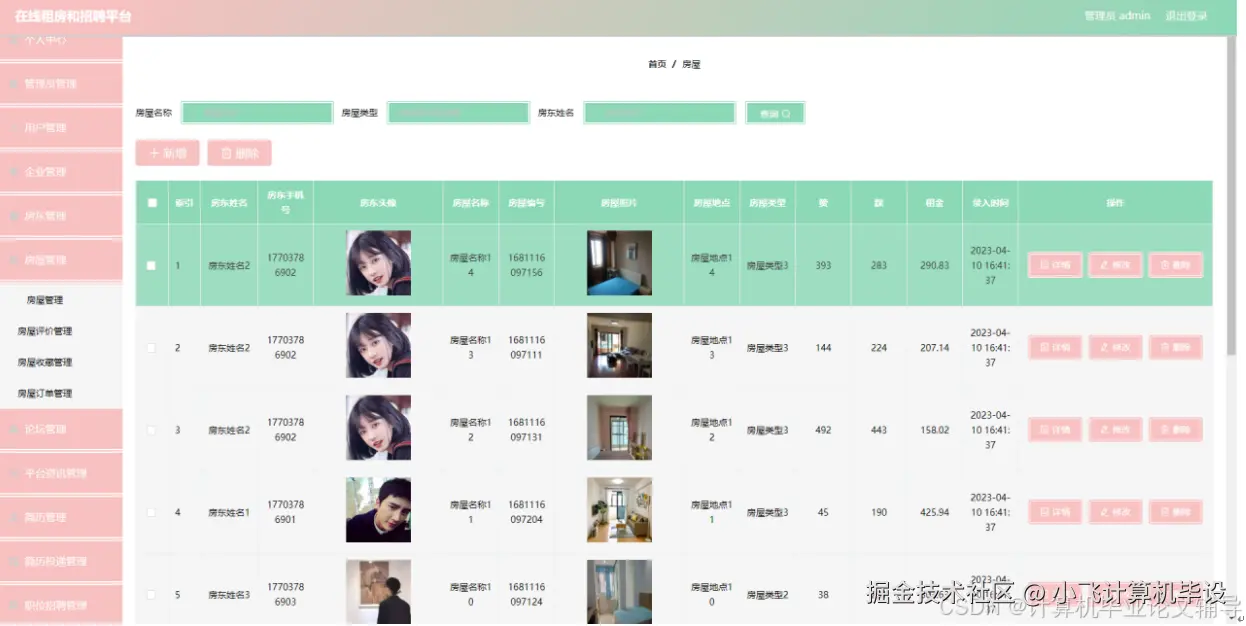The width and height of the screenshot is (1246, 626).
Task: Expand the 企业管理 sidebar menu
Action: click(61, 172)
